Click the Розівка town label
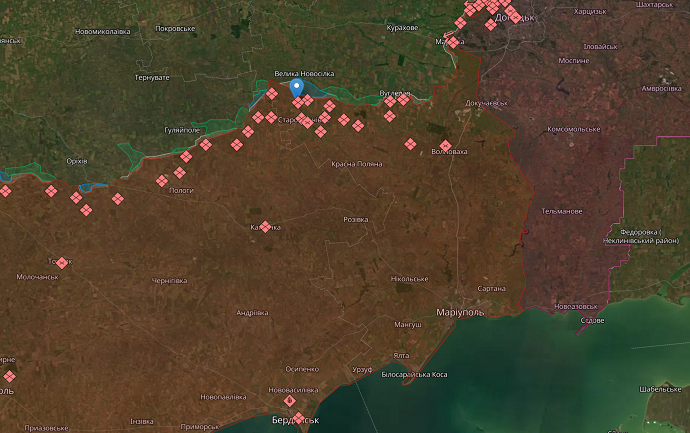Image resolution: width=690 pixels, height=433 pixels. [355, 219]
